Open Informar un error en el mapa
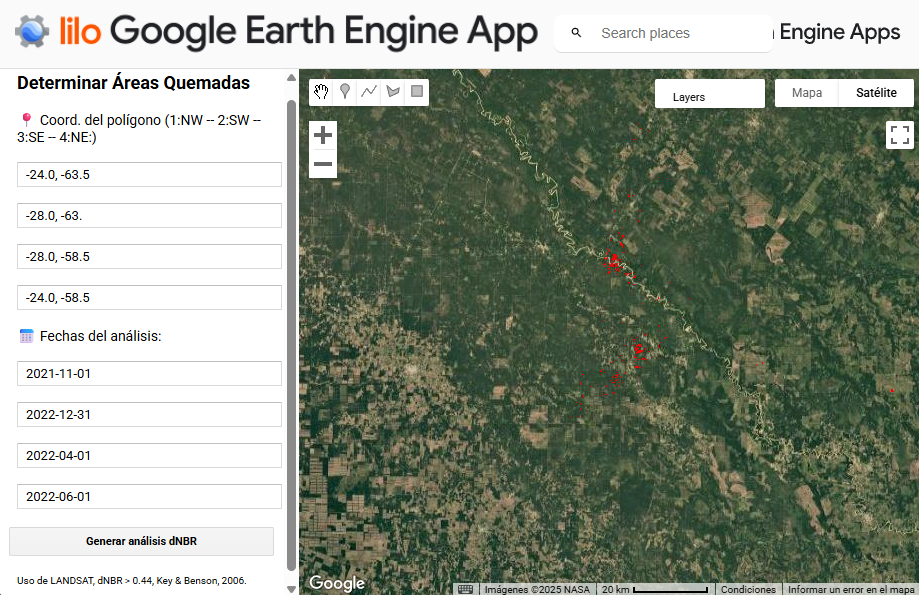This screenshot has width=919, height=595. pos(850,589)
